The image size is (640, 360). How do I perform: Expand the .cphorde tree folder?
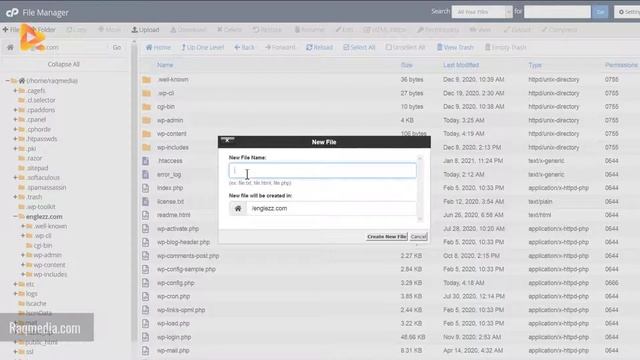click(15, 129)
